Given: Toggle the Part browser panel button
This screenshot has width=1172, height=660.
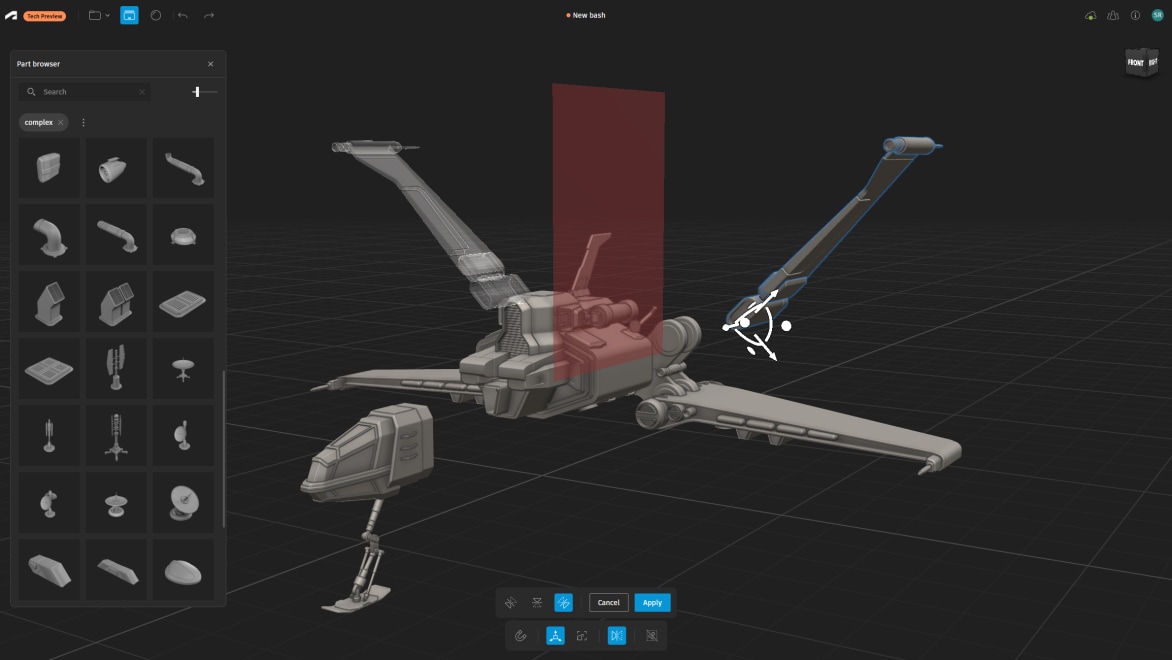Looking at the screenshot, I should point(129,16).
